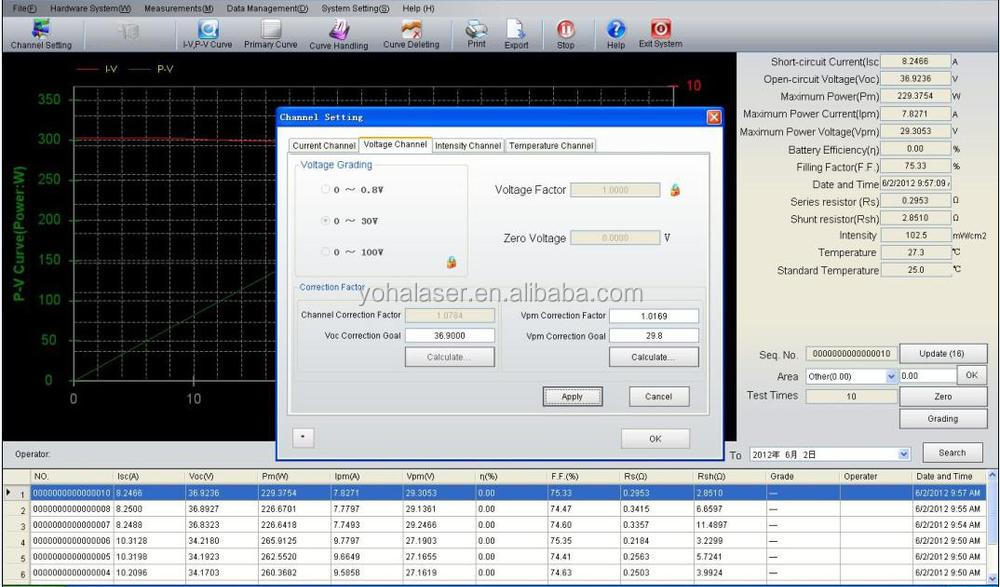This screenshot has width=1000, height=587.
Task: Open the Hardware System menu
Action: (x=90, y=8)
